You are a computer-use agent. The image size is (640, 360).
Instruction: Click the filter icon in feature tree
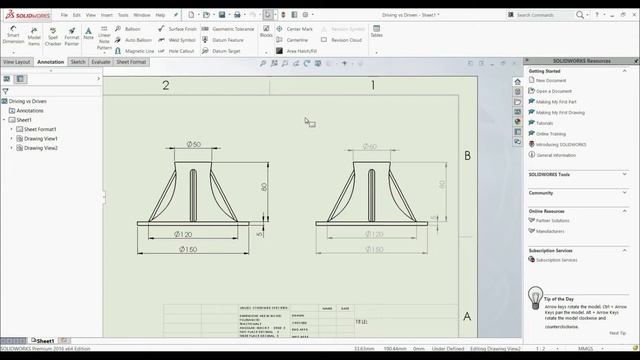click(5, 91)
